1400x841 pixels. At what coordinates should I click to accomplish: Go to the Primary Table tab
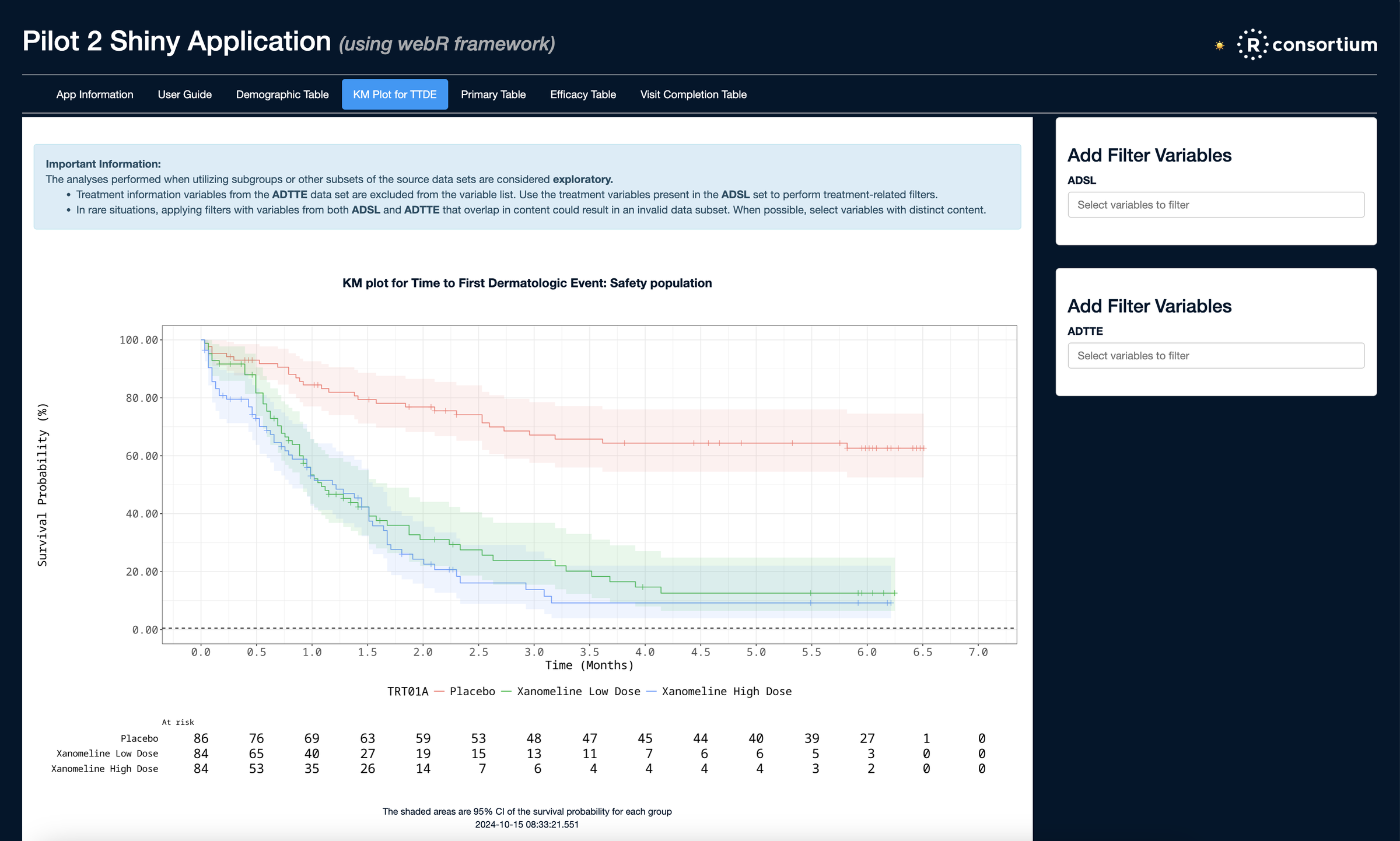pyautogui.click(x=493, y=94)
